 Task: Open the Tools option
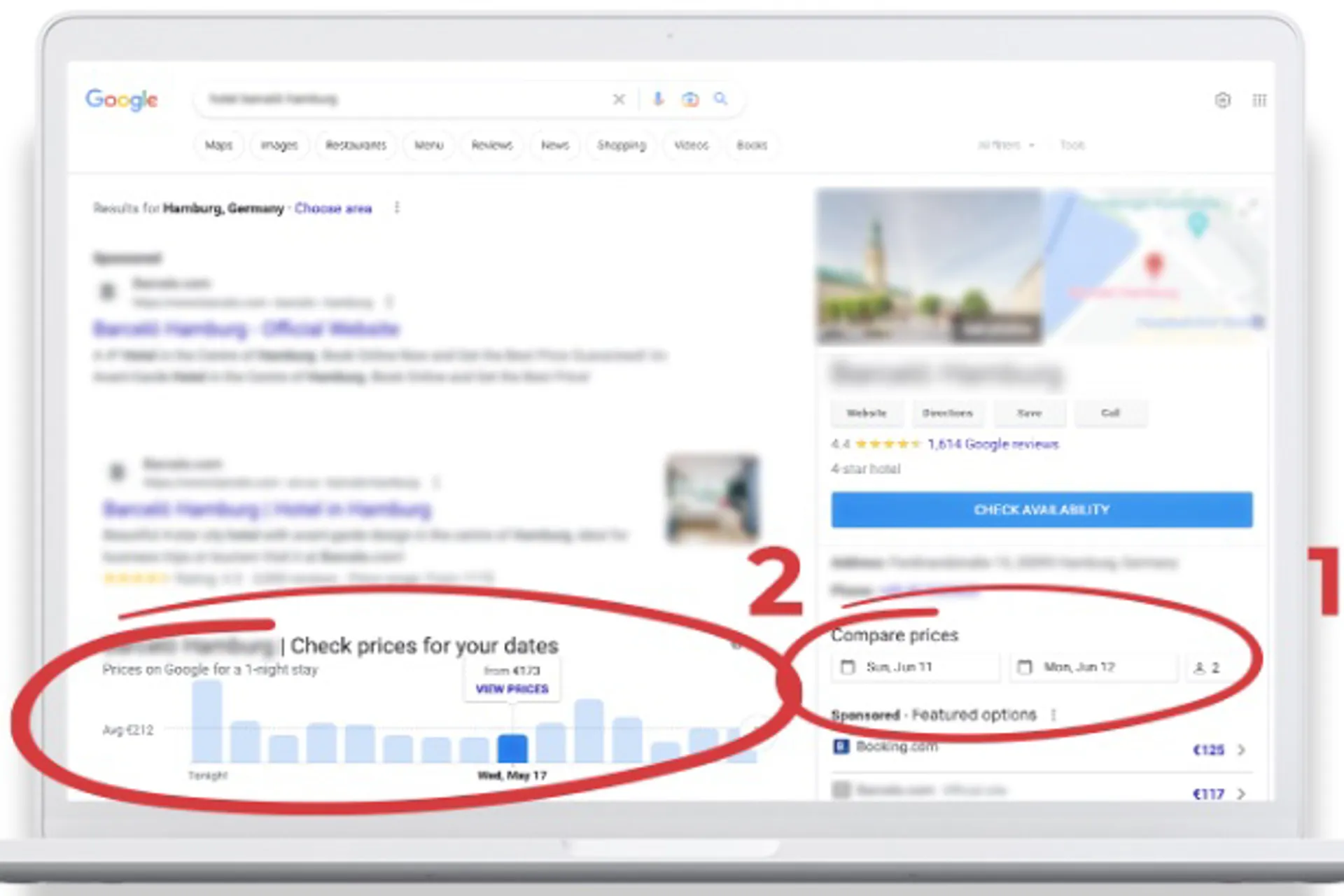coord(1072,145)
